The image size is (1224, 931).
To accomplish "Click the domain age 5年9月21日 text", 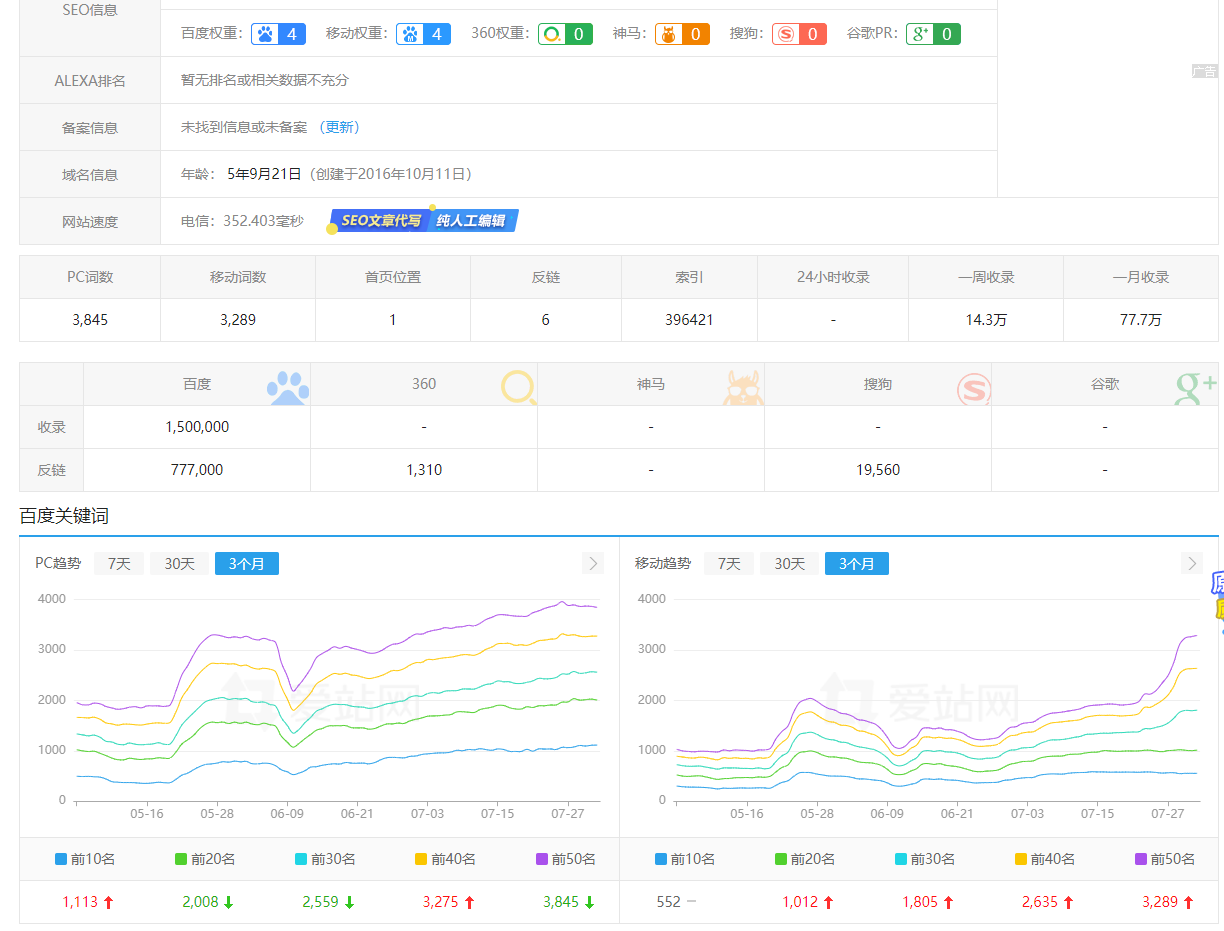I will pos(264,174).
